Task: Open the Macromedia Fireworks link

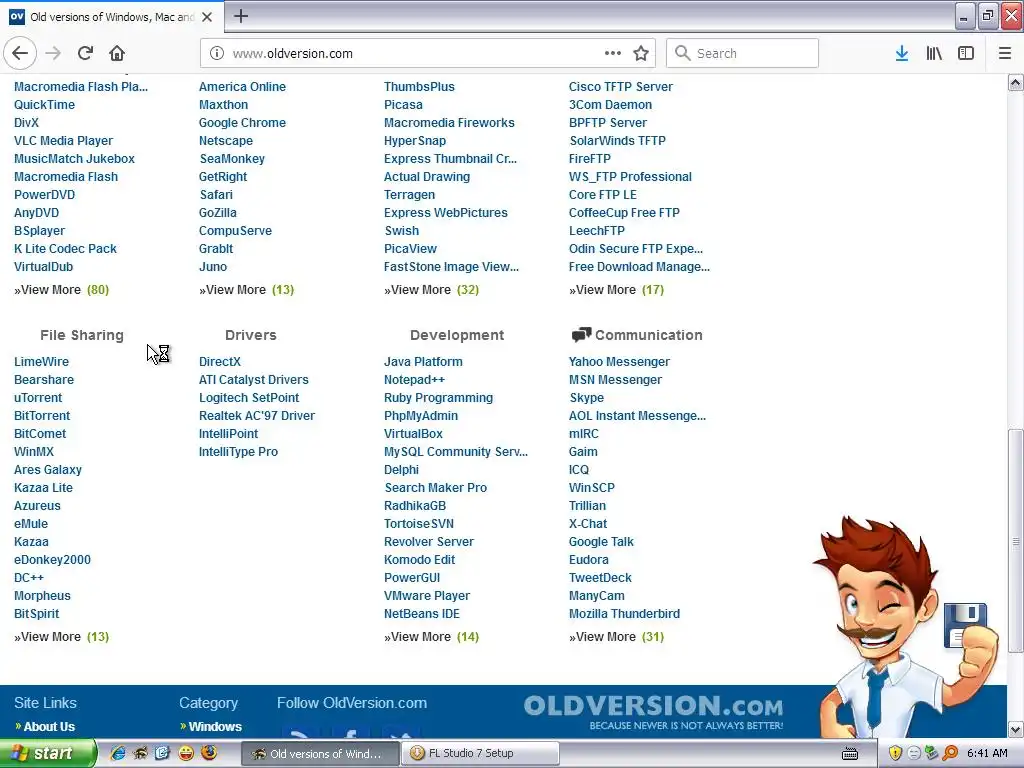Action: (x=449, y=122)
